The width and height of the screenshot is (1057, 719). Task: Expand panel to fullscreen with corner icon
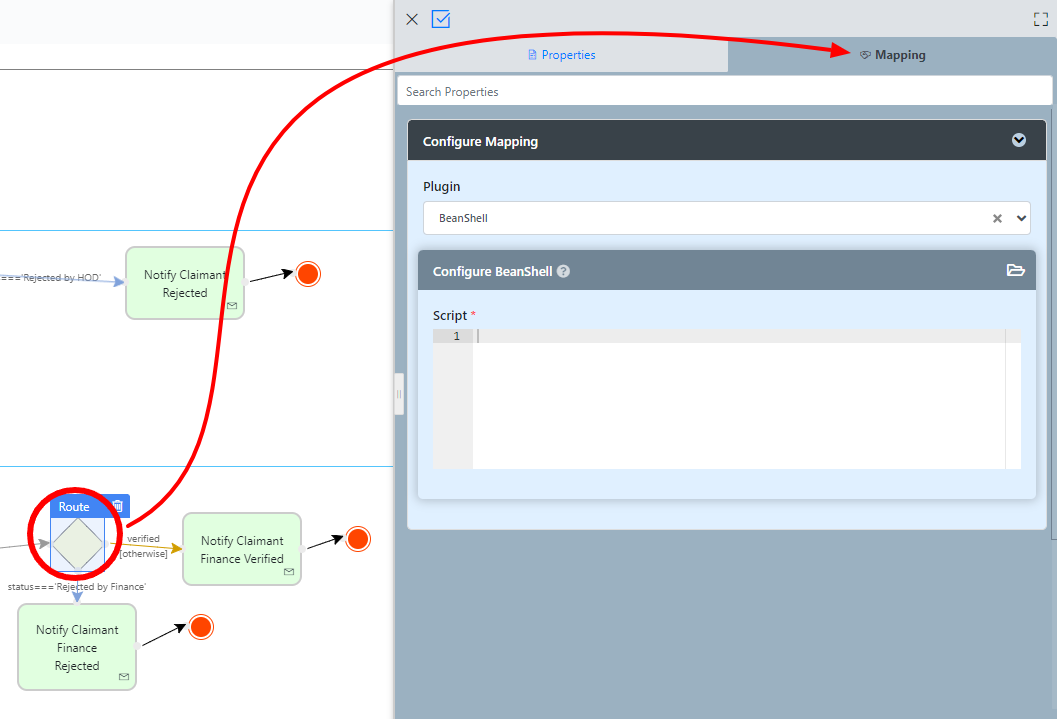click(1040, 19)
